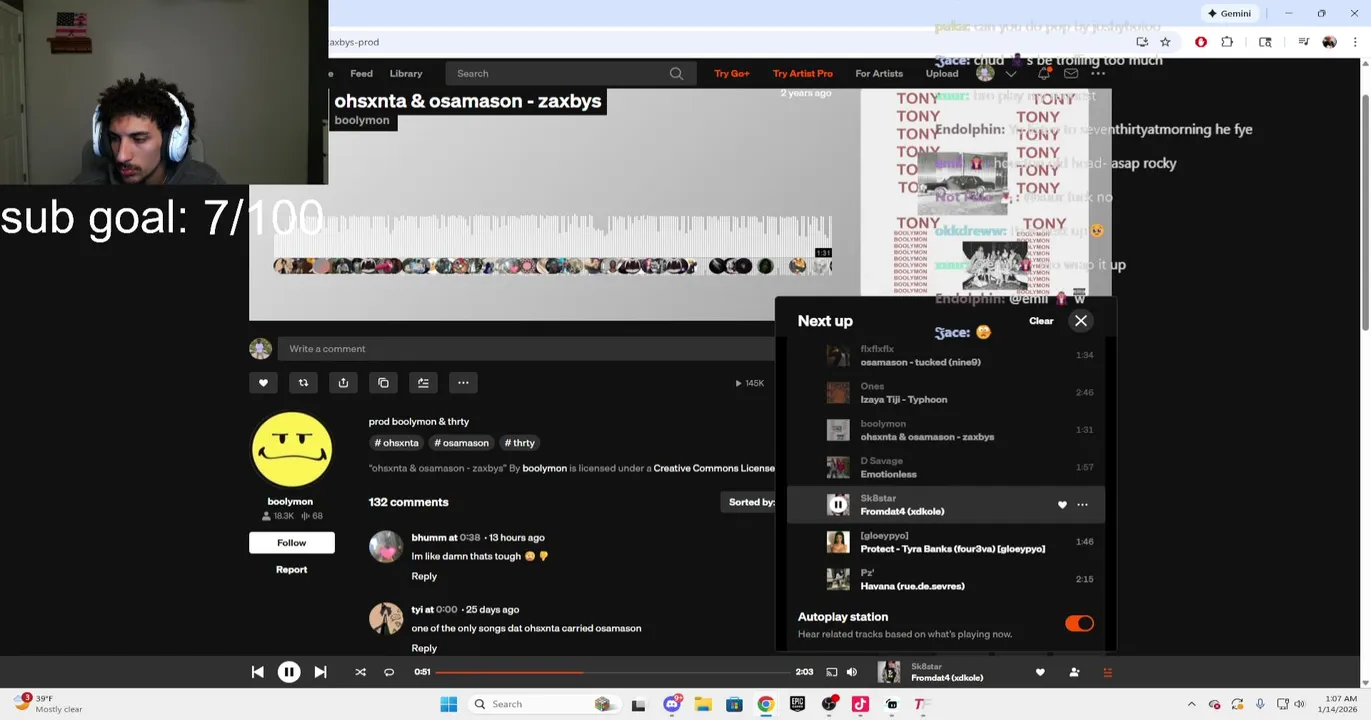Open TikTok from the taskbar
The image size is (1371, 720).
860,705
